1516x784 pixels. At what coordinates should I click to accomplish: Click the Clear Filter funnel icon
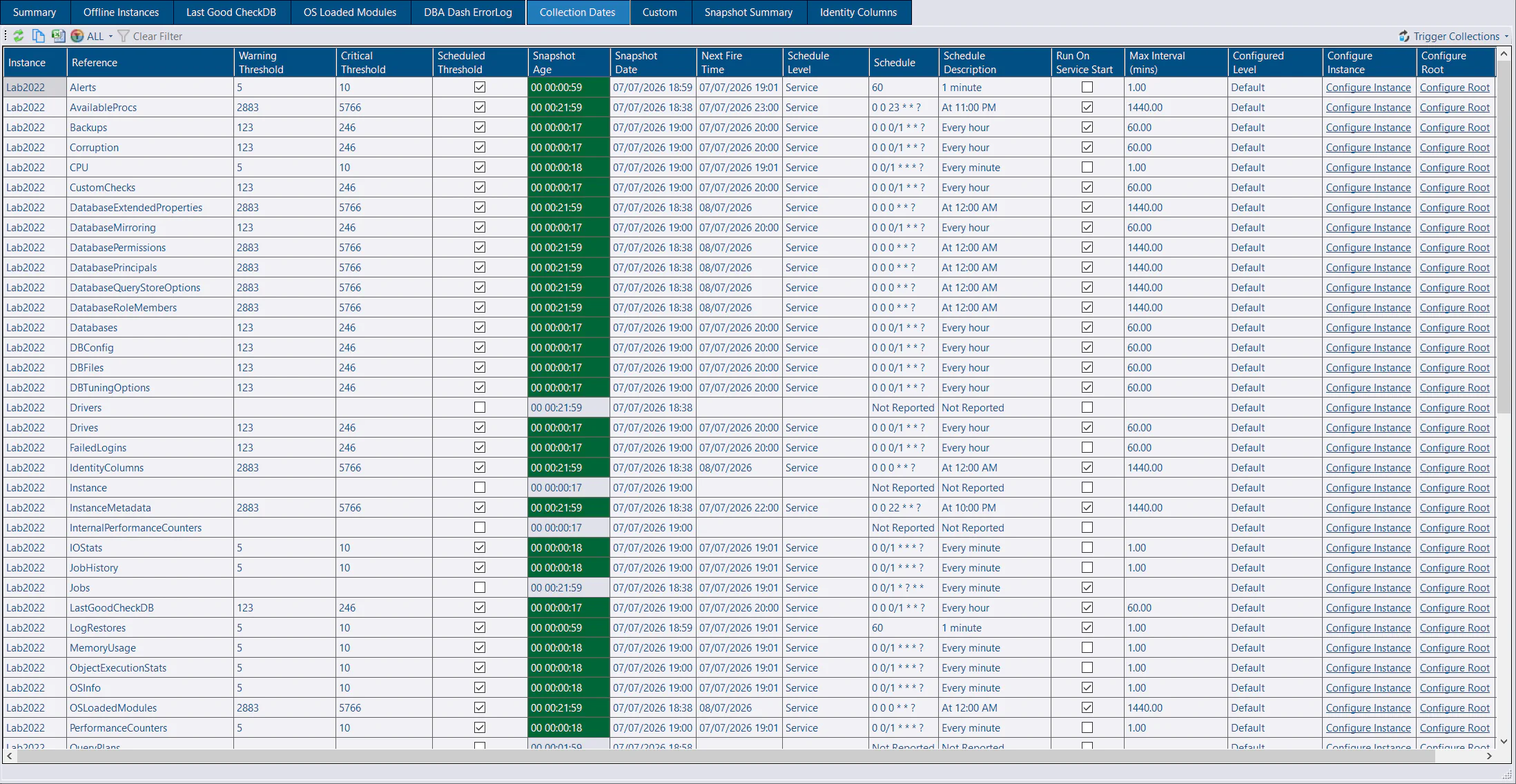[124, 36]
